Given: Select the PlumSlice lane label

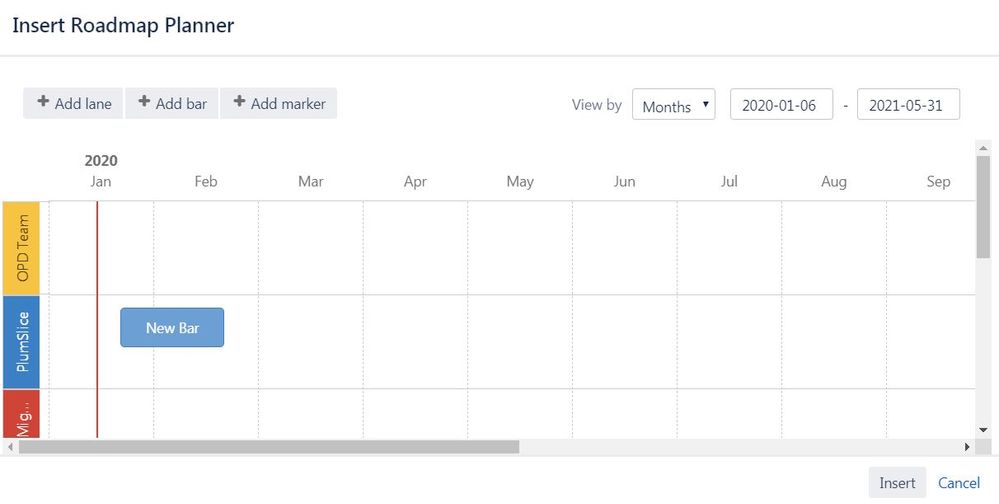Looking at the screenshot, I should point(22,342).
